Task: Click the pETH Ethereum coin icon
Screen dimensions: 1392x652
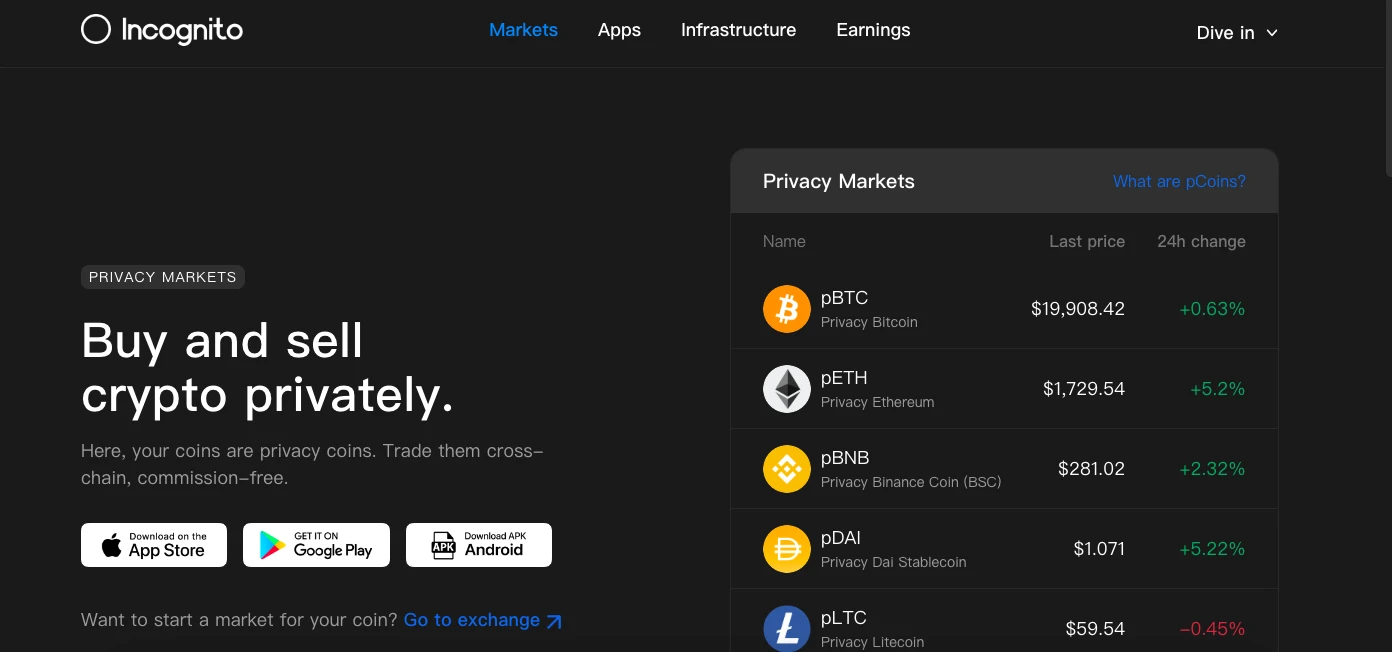Action: (x=787, y=389)
